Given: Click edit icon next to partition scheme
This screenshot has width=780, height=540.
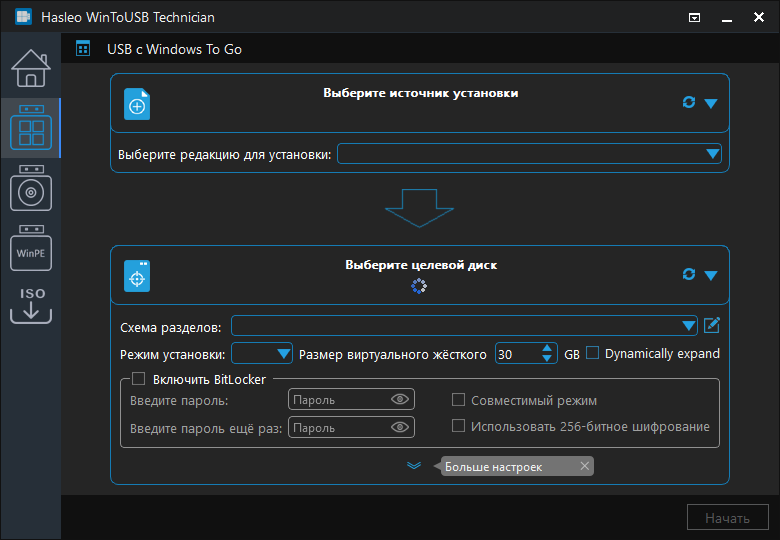Looking at the screenshot, I should coord(712,325).
